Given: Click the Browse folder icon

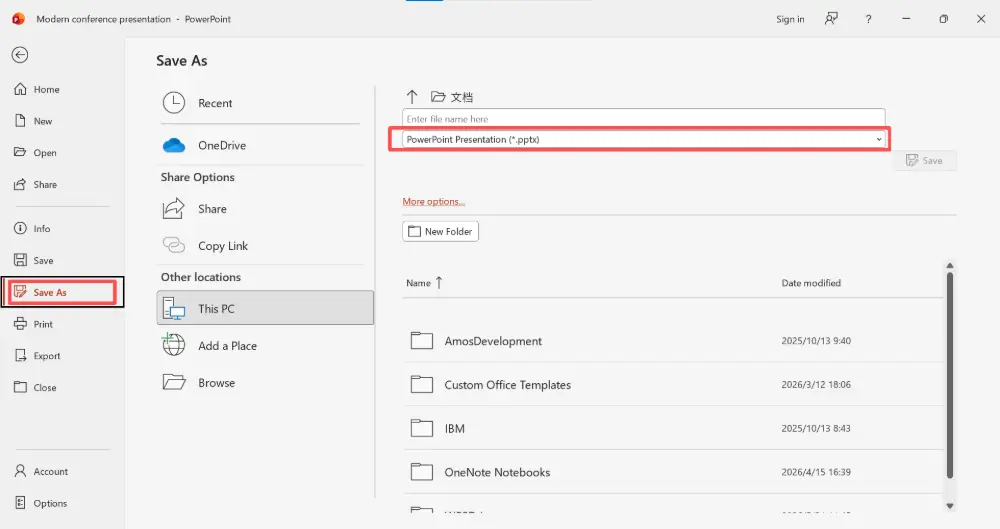Looking at the screenshot, I should click(173, 382).
